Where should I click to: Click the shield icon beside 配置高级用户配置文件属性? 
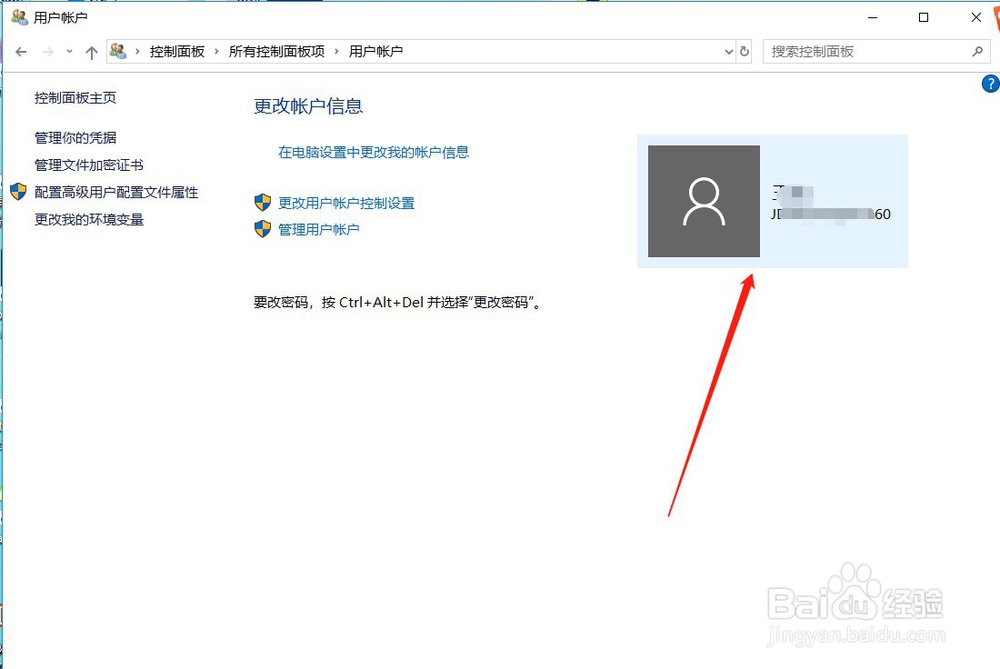point(18,191)
